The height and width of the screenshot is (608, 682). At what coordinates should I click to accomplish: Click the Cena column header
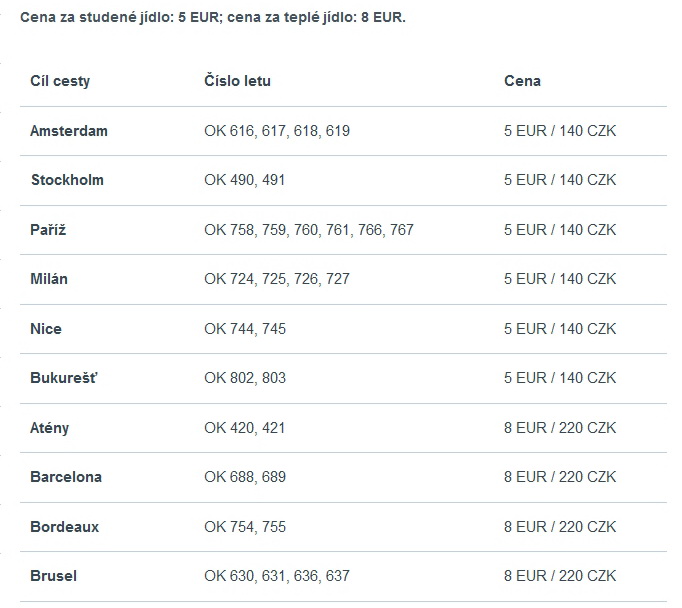[x=522, y=81]
